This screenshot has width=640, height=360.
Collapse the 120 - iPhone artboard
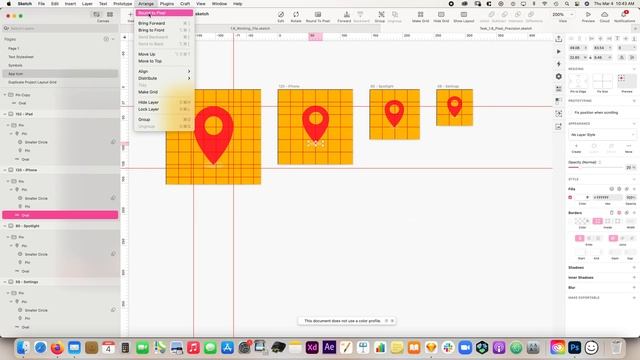click(5, 170)
